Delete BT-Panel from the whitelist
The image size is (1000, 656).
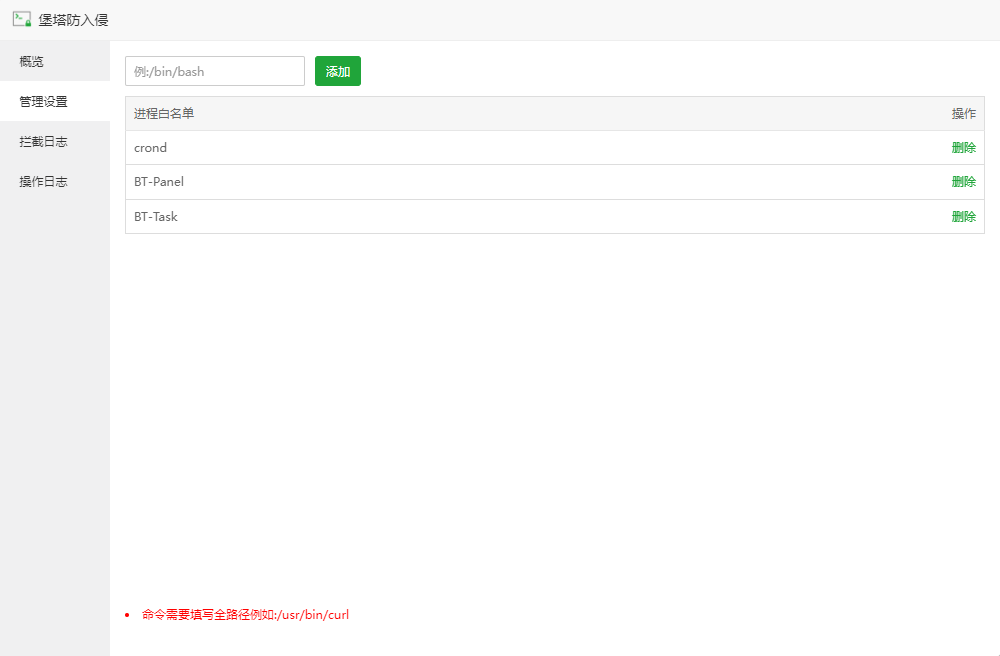point(963,182)
